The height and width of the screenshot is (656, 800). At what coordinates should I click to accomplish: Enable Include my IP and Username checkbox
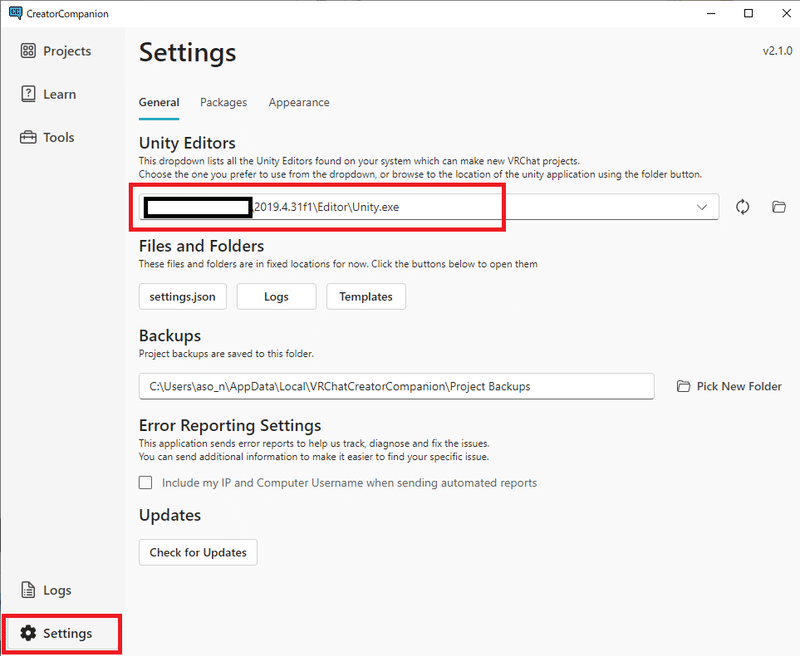tap(145, 483)
